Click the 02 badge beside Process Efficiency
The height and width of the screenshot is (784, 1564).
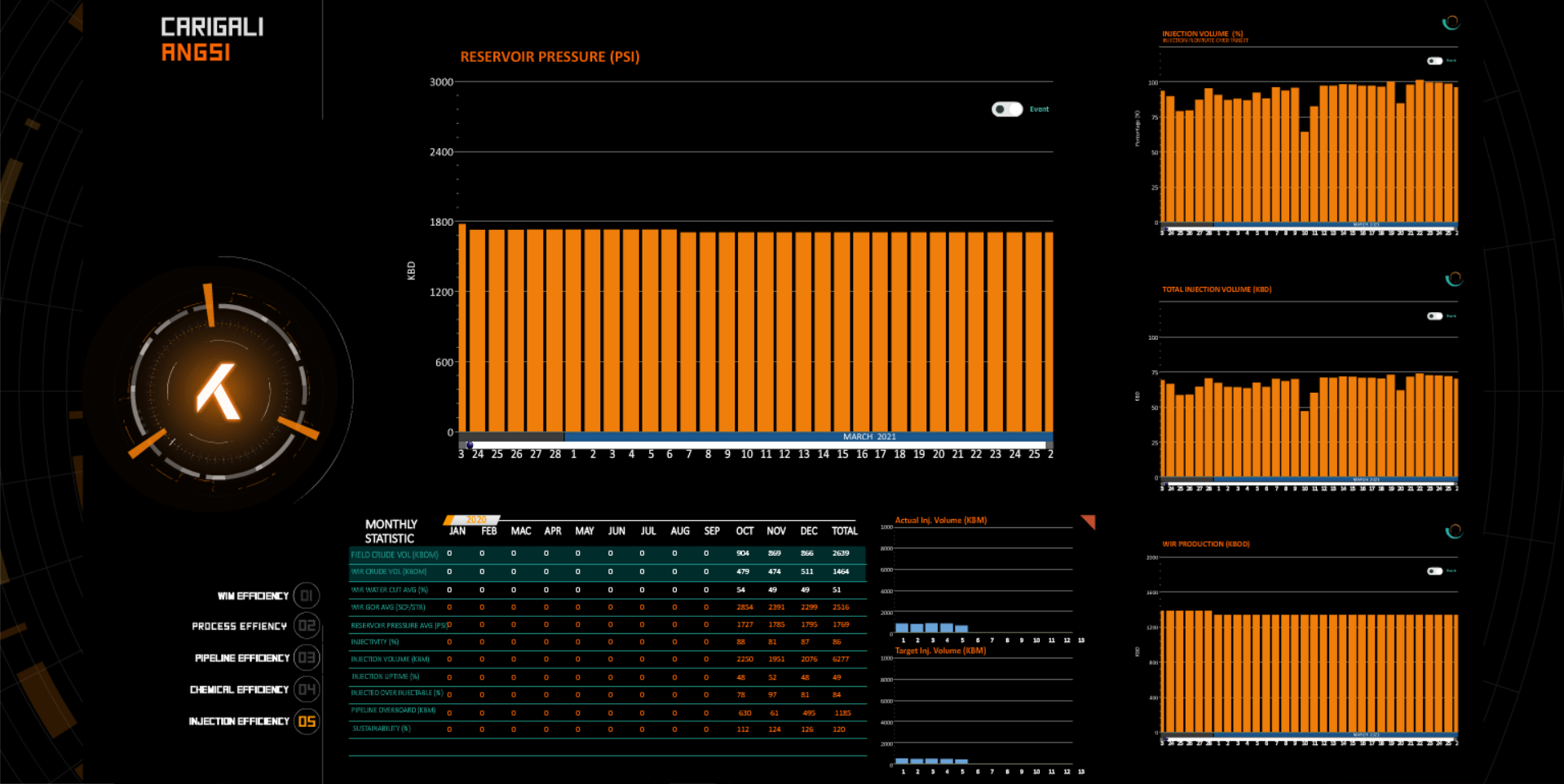click(307, 626)
